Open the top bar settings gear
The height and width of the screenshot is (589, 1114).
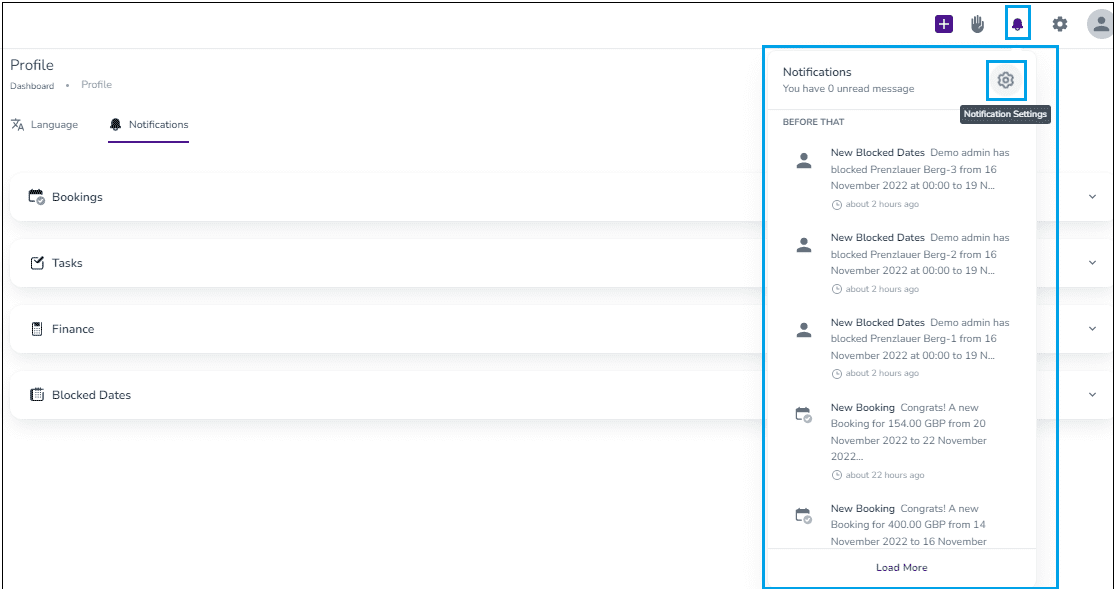tap(1059, 24)
